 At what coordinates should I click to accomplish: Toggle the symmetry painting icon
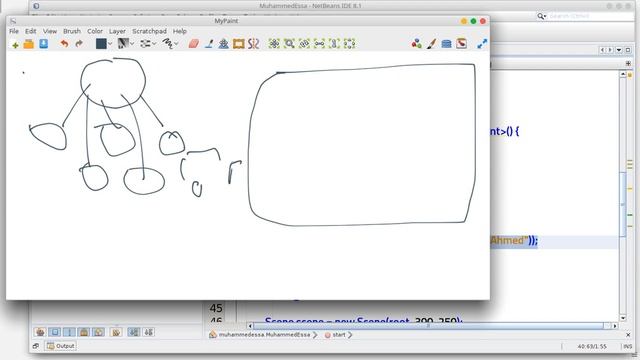[223, 44]
